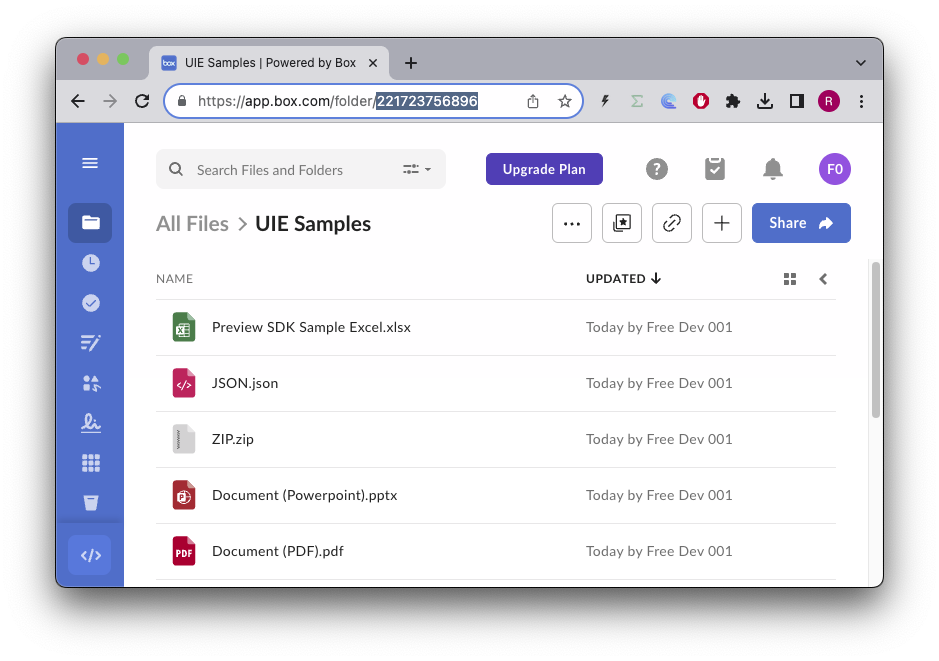Open Tasks checkmark icon in sidebar
The height and width of the screenshot is (661, 939).
point(90,303)
